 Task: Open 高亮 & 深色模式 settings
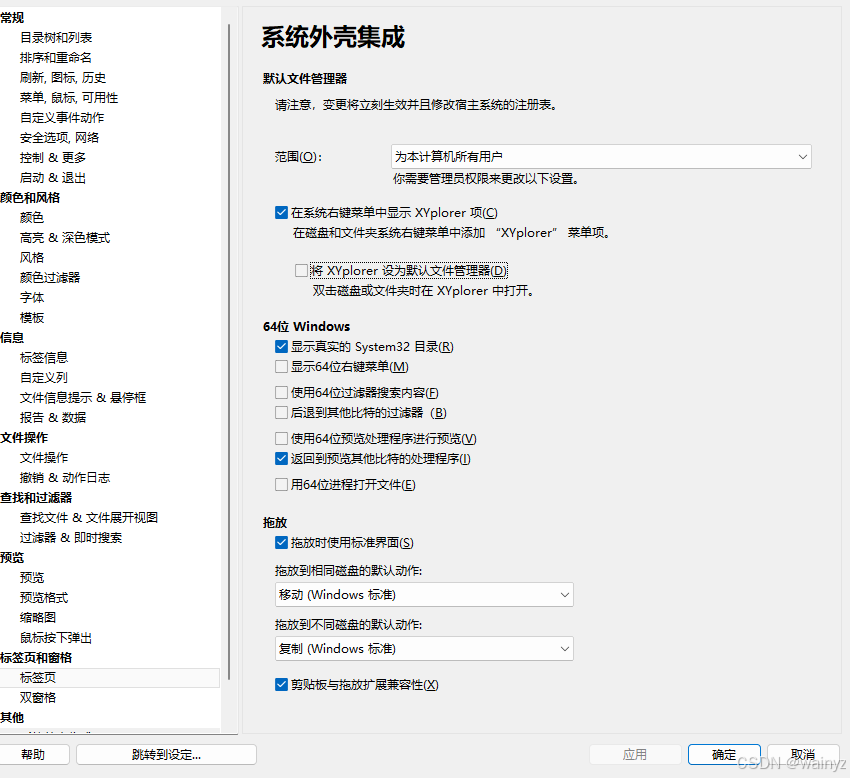point(65,238)
